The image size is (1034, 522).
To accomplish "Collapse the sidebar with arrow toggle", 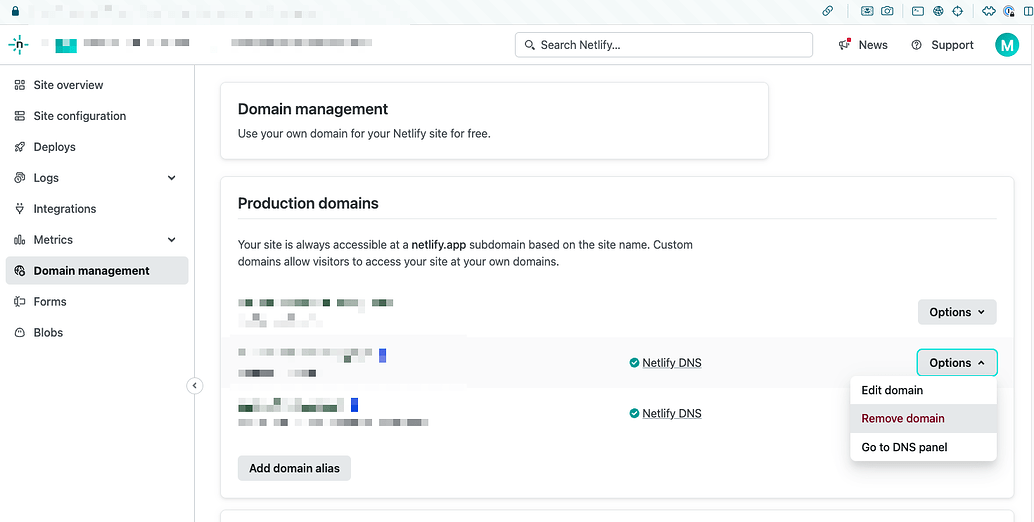I will tap(195, 386).
